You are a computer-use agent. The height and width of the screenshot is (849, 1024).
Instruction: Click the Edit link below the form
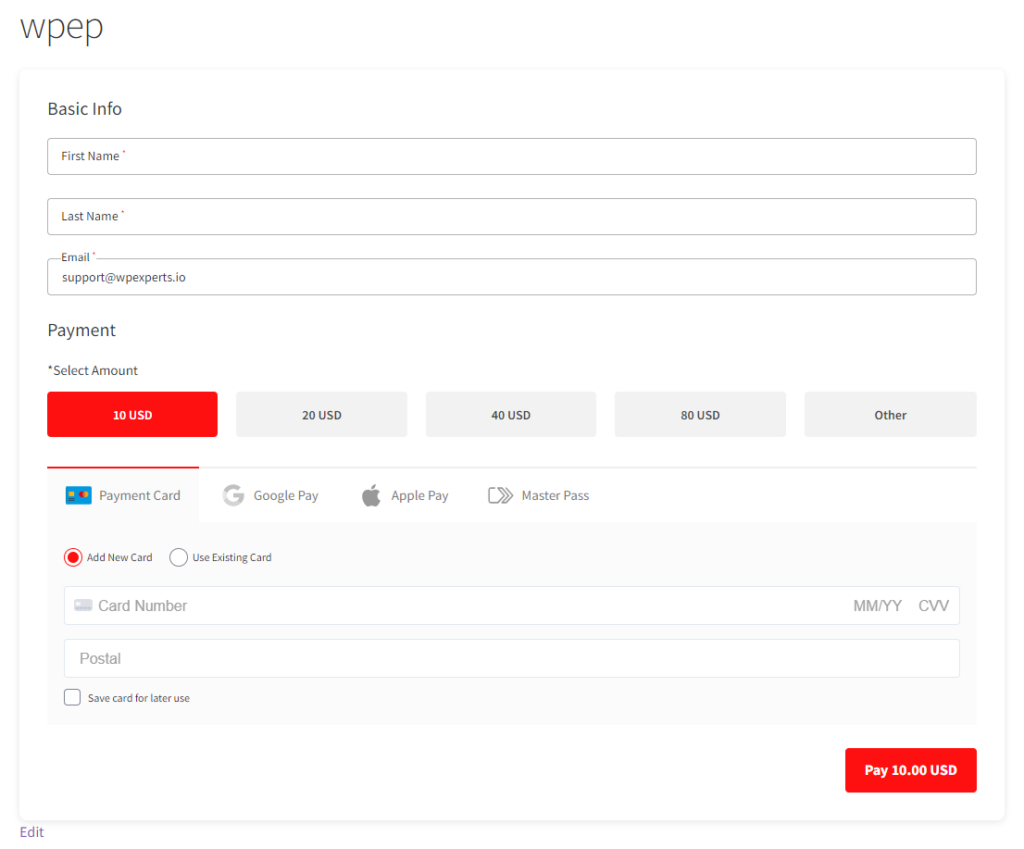click(31, 831)
